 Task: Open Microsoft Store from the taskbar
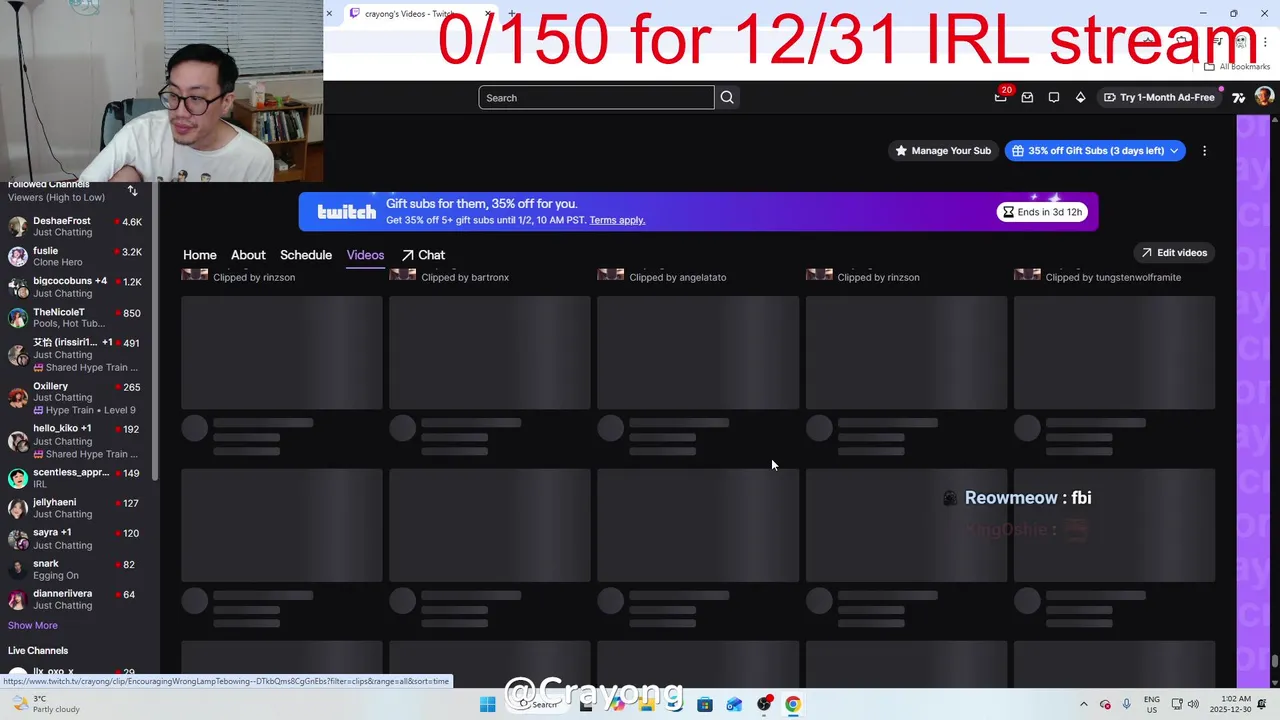(705, 704)
